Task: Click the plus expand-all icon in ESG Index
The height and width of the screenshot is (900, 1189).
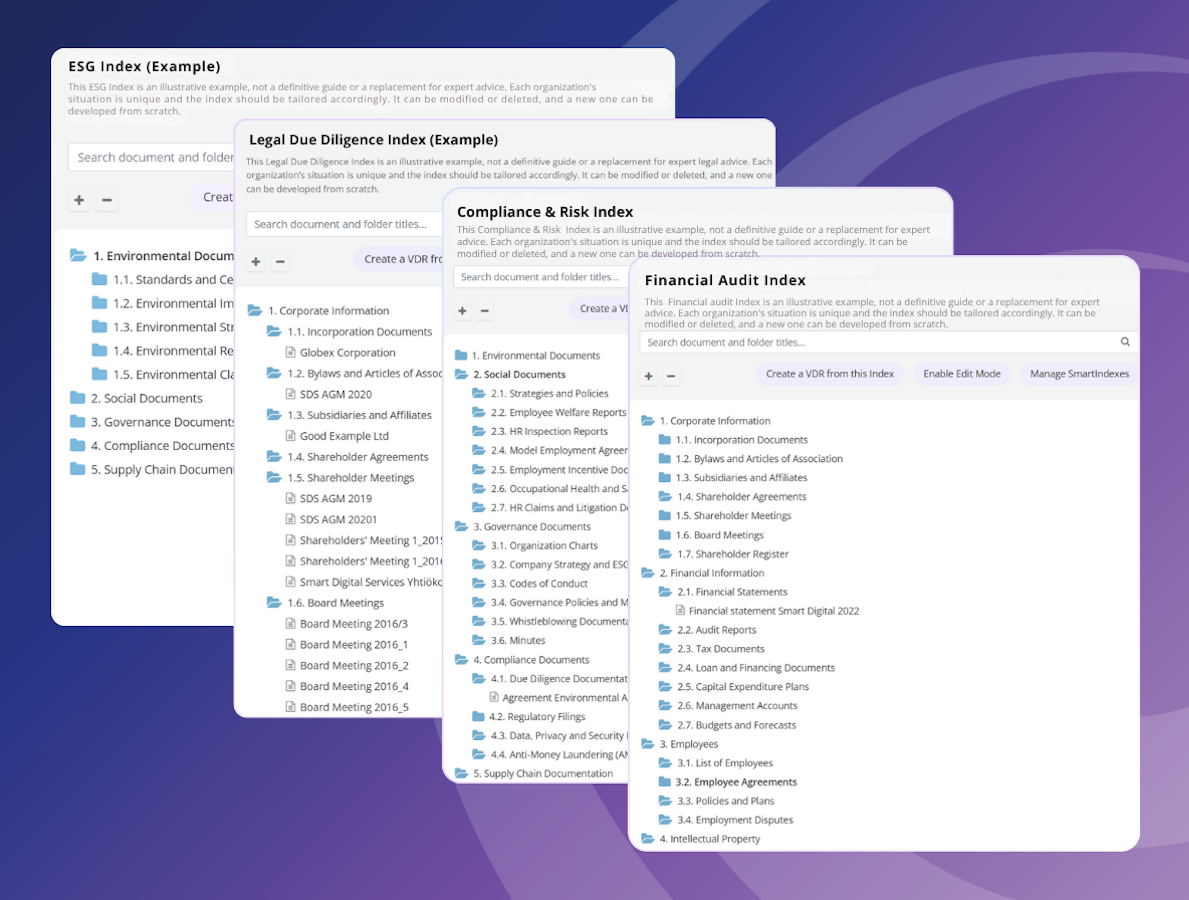Action: click(79, 200)
